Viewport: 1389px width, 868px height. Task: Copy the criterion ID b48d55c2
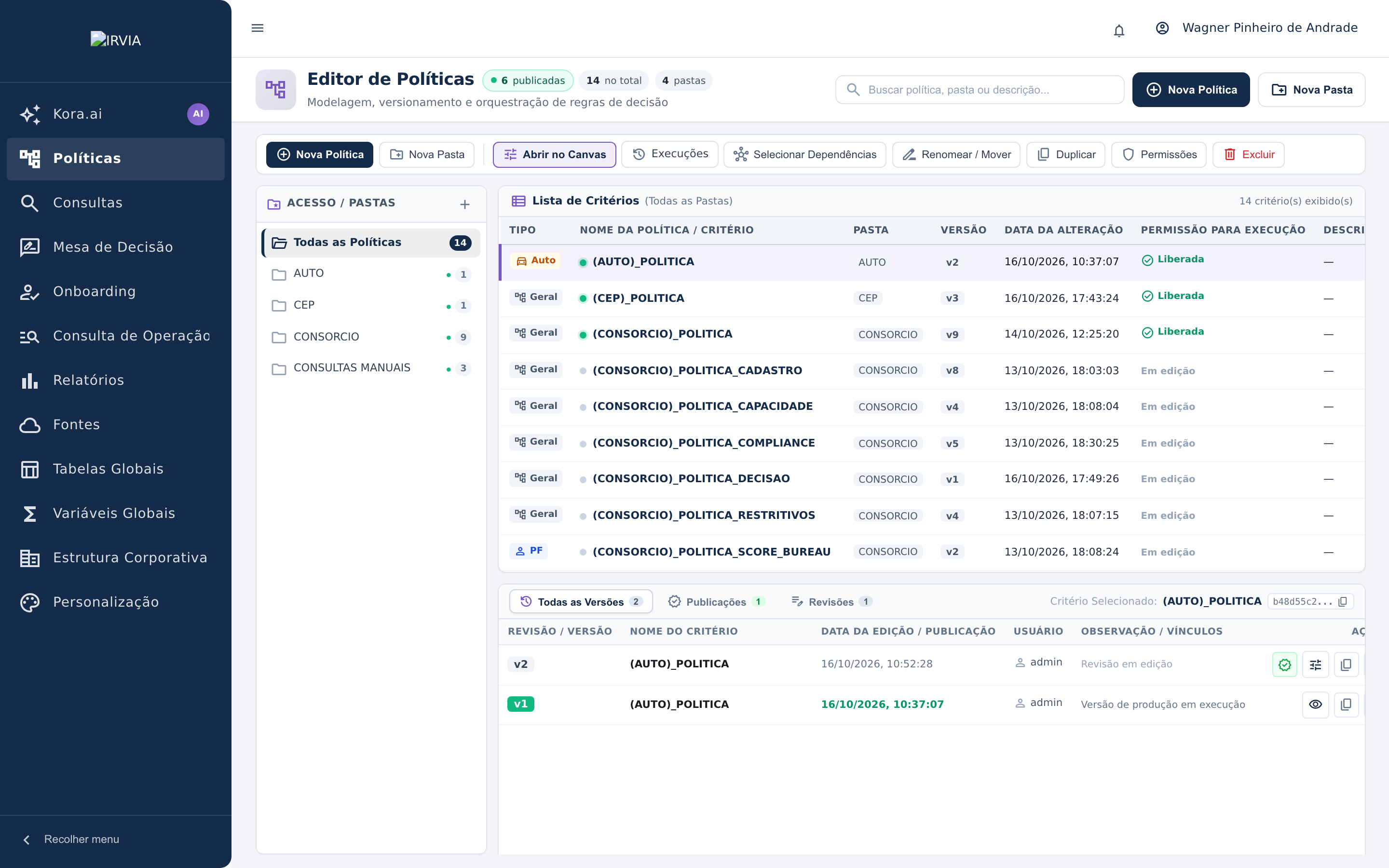tap(1343, 602)
